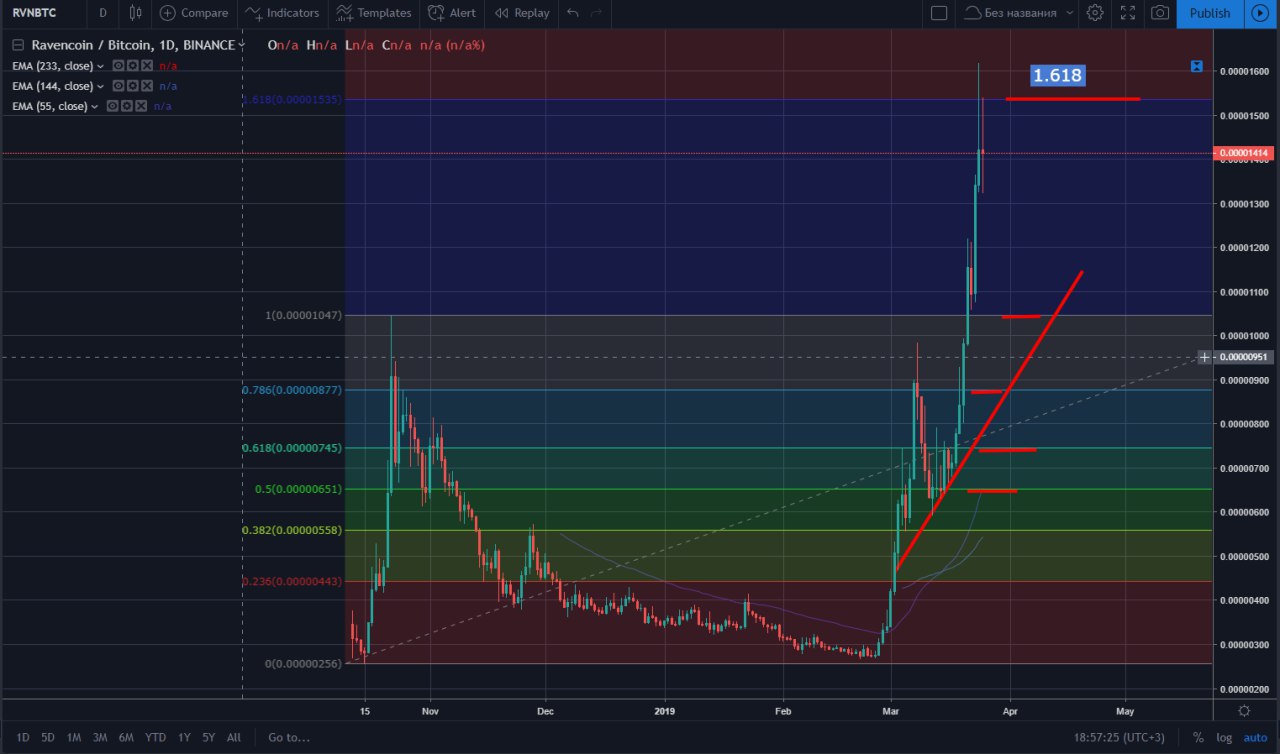Open indicator Templates menu

pos(373,13)
